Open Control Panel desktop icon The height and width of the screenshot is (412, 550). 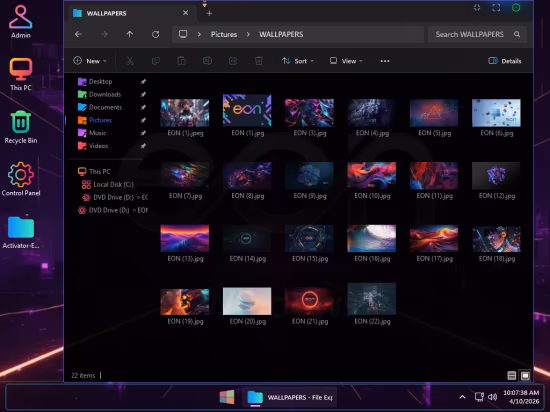point(20,179)
